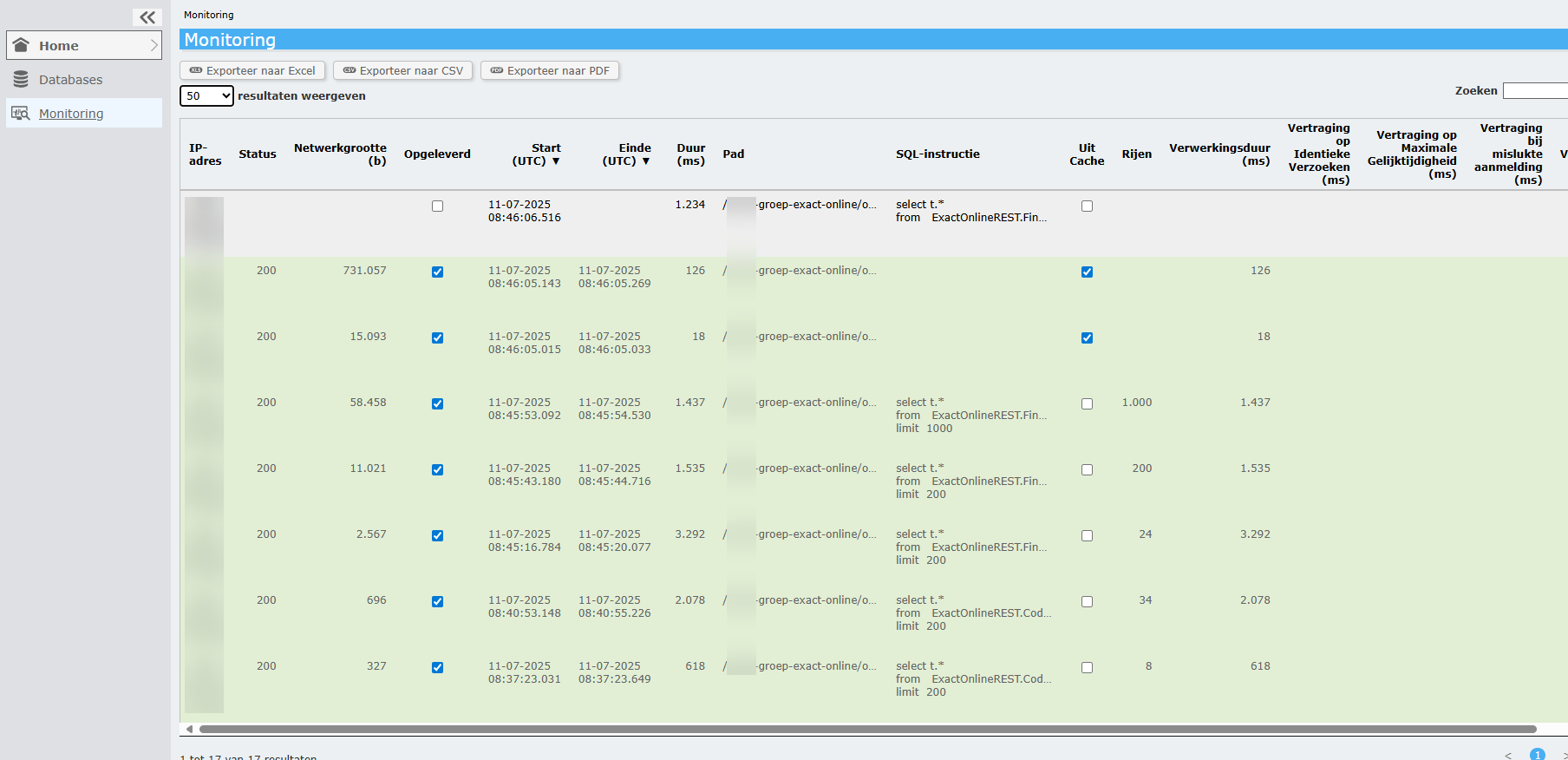Sort by Vertraging bij mislukte aanmelding column
Viewport: 1568px width, 760px height.
(x=1509, y=154)
